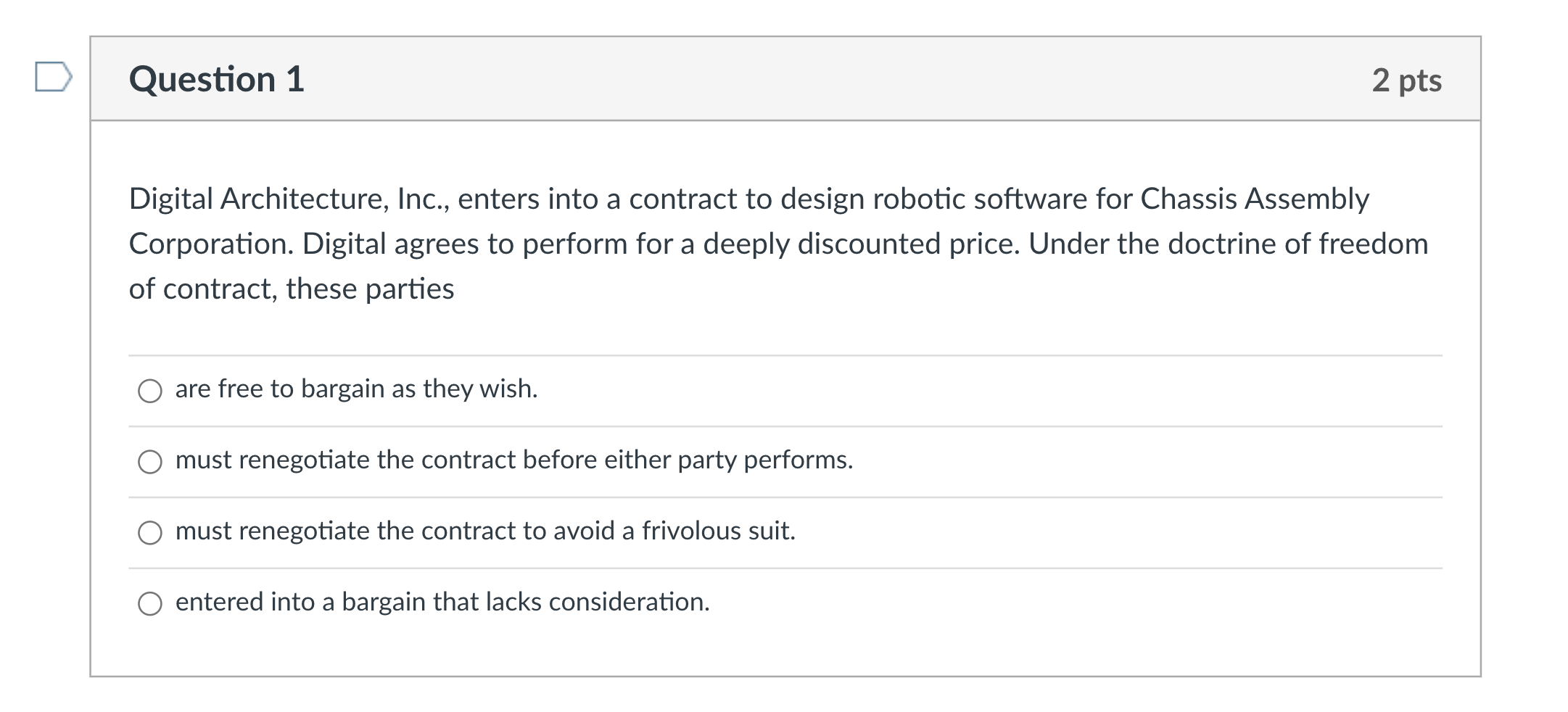Click the radio circle for the first answer
This screenshot has width=1568, height=712.
[149, 390]
